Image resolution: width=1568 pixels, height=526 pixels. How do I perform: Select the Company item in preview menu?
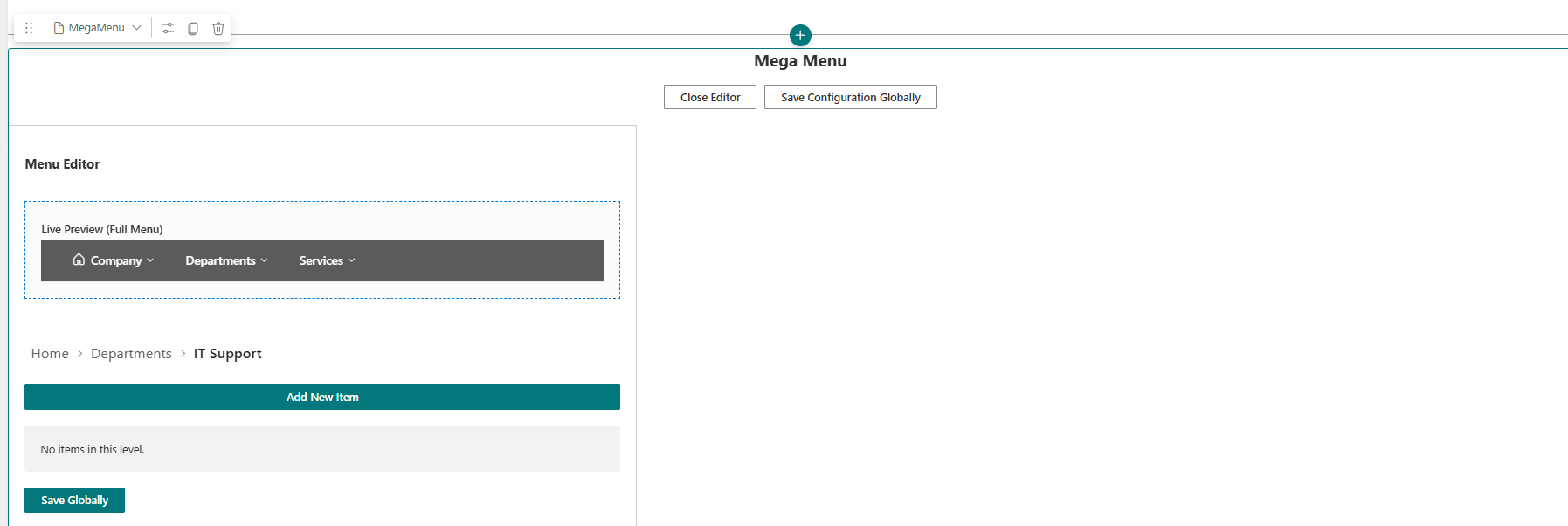(x=116, y=260)
